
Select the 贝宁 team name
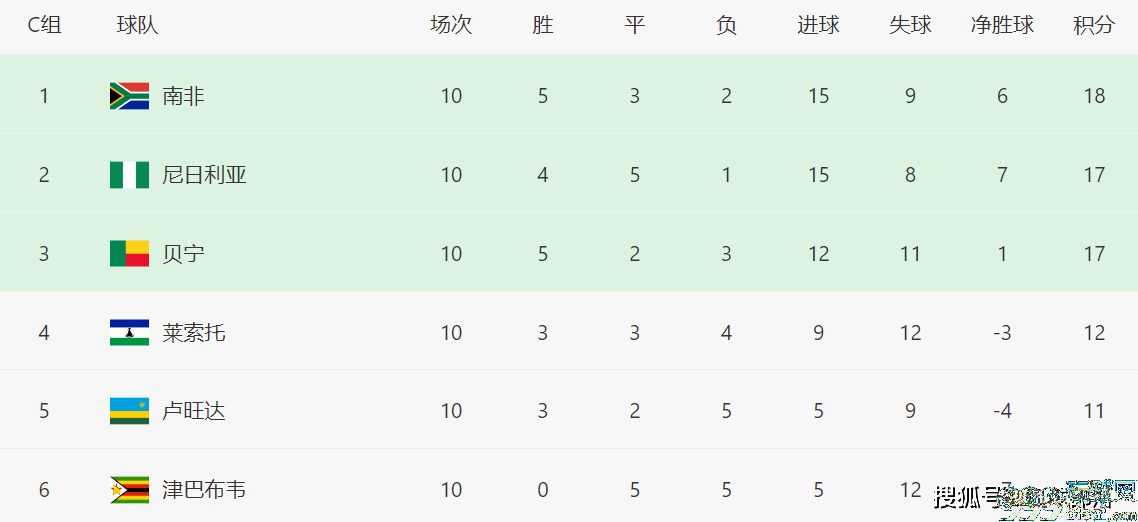pos(183,254)
